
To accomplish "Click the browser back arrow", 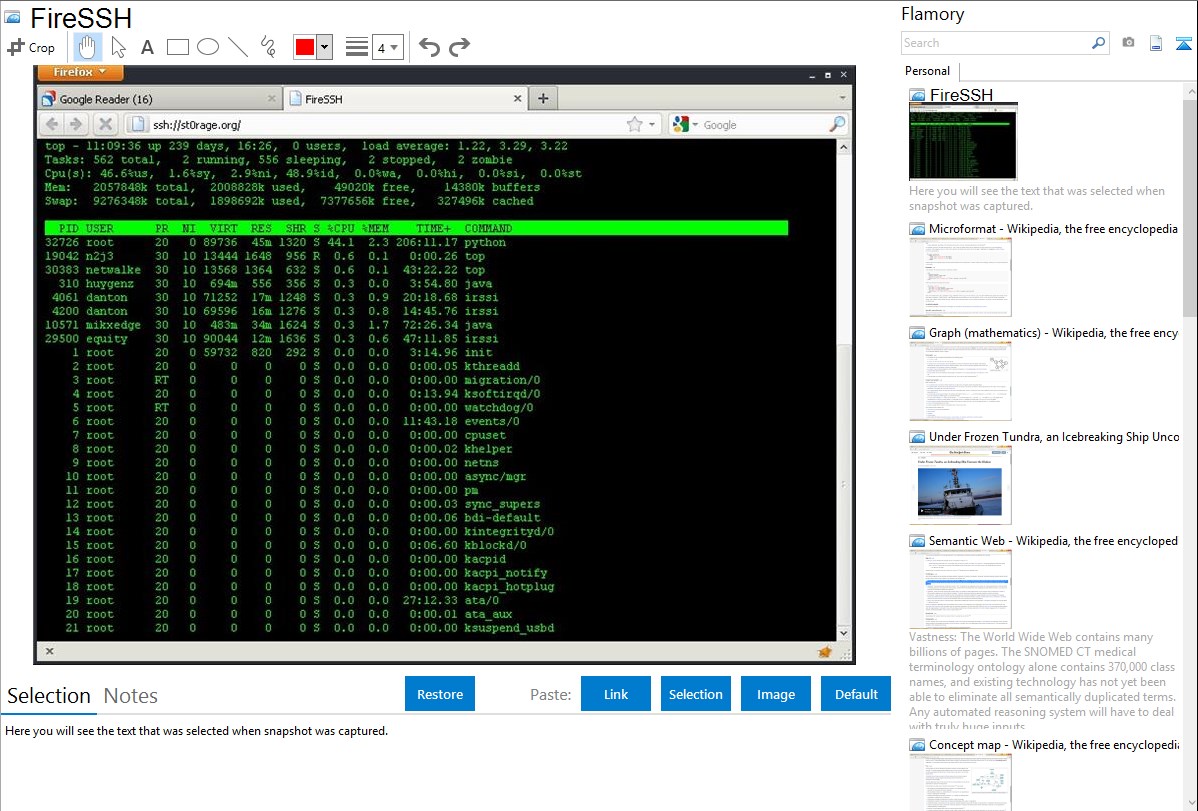I will click(x=52, y=124).
